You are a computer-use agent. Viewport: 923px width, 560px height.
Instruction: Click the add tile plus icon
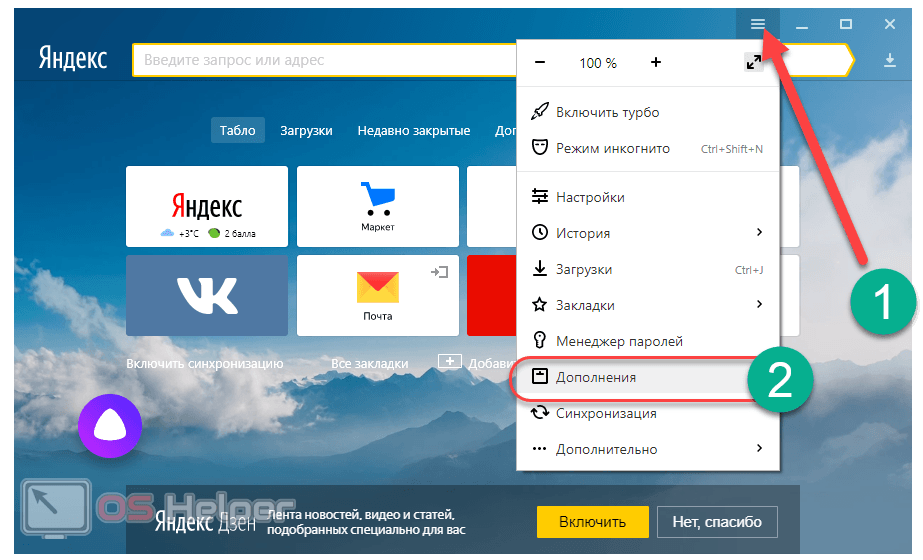(x=450, y=361)
